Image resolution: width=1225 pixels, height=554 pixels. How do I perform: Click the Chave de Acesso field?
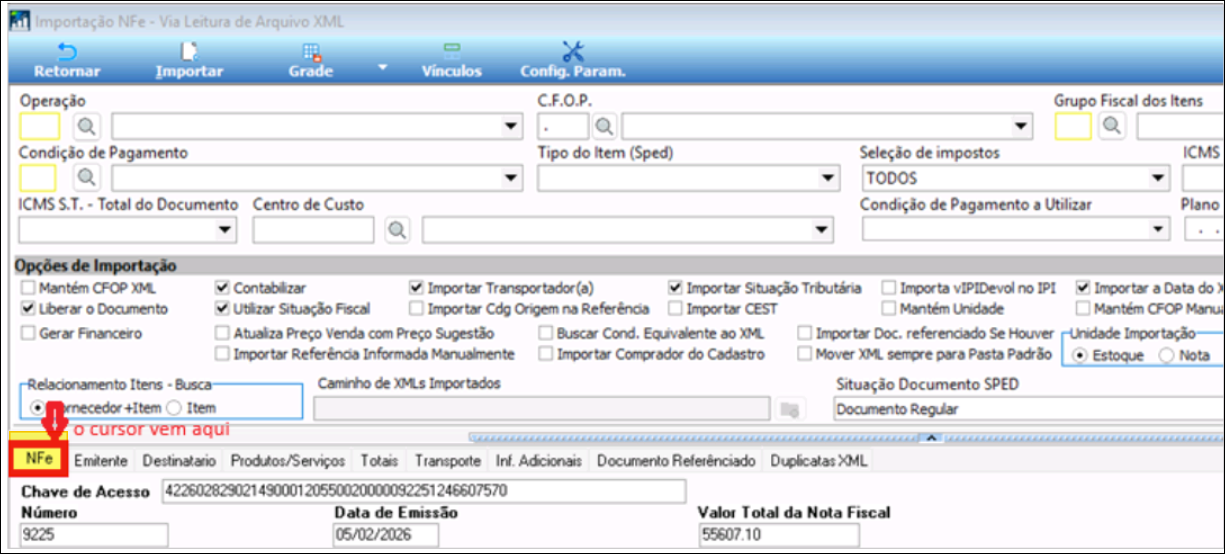pos(424,491)
